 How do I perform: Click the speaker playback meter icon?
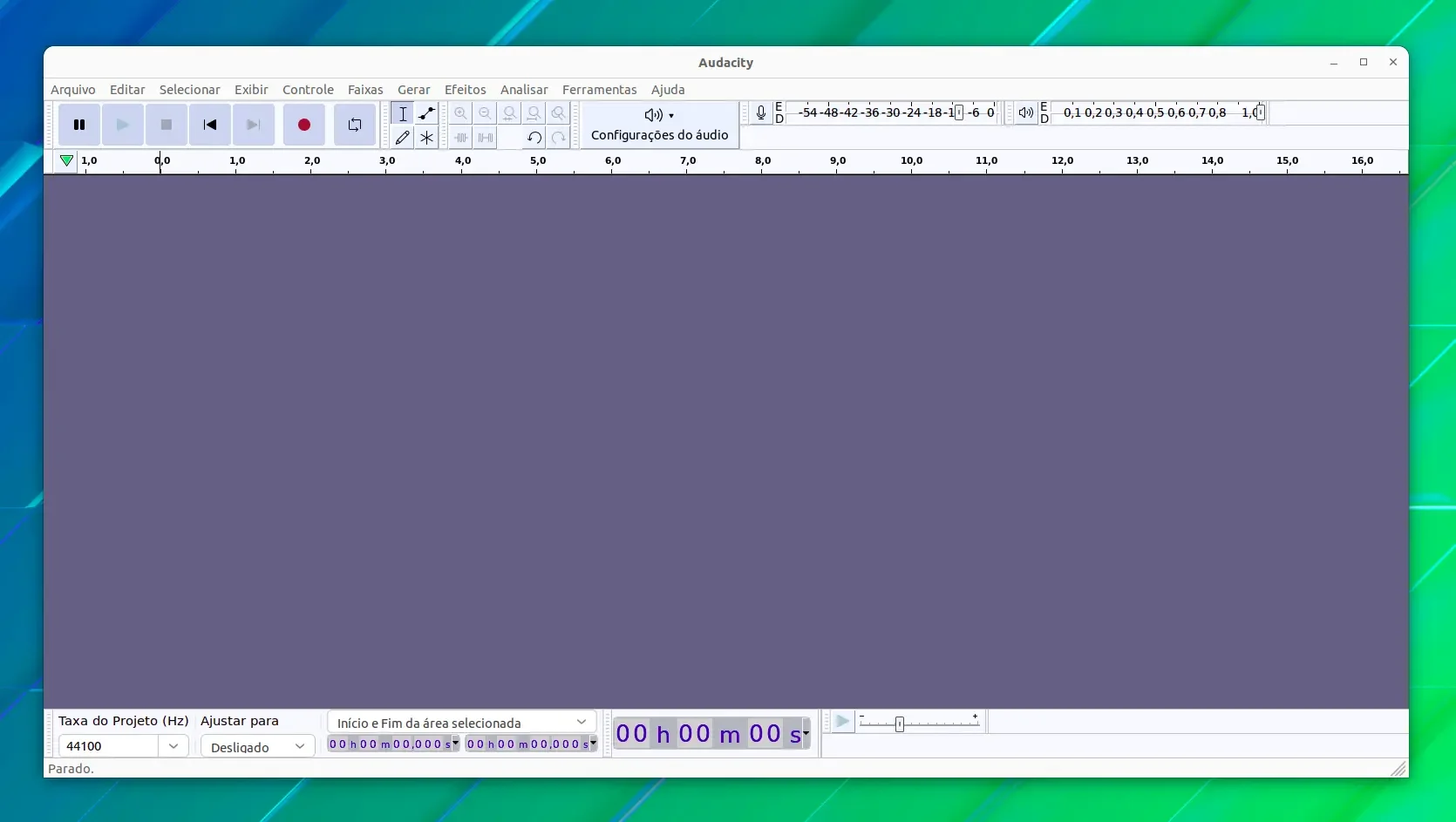click(x=1026, y=113)
